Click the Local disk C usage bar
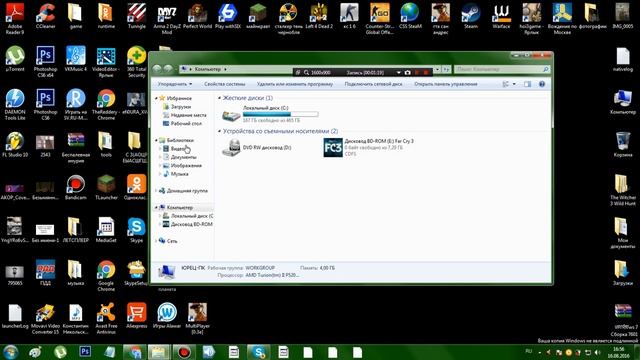The image size is (640, 360). 280,114
